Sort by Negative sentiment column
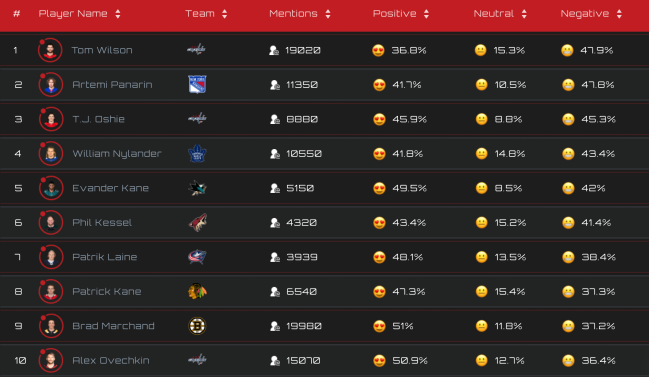This screenshot has width=649, height=377. click(619, 14)
